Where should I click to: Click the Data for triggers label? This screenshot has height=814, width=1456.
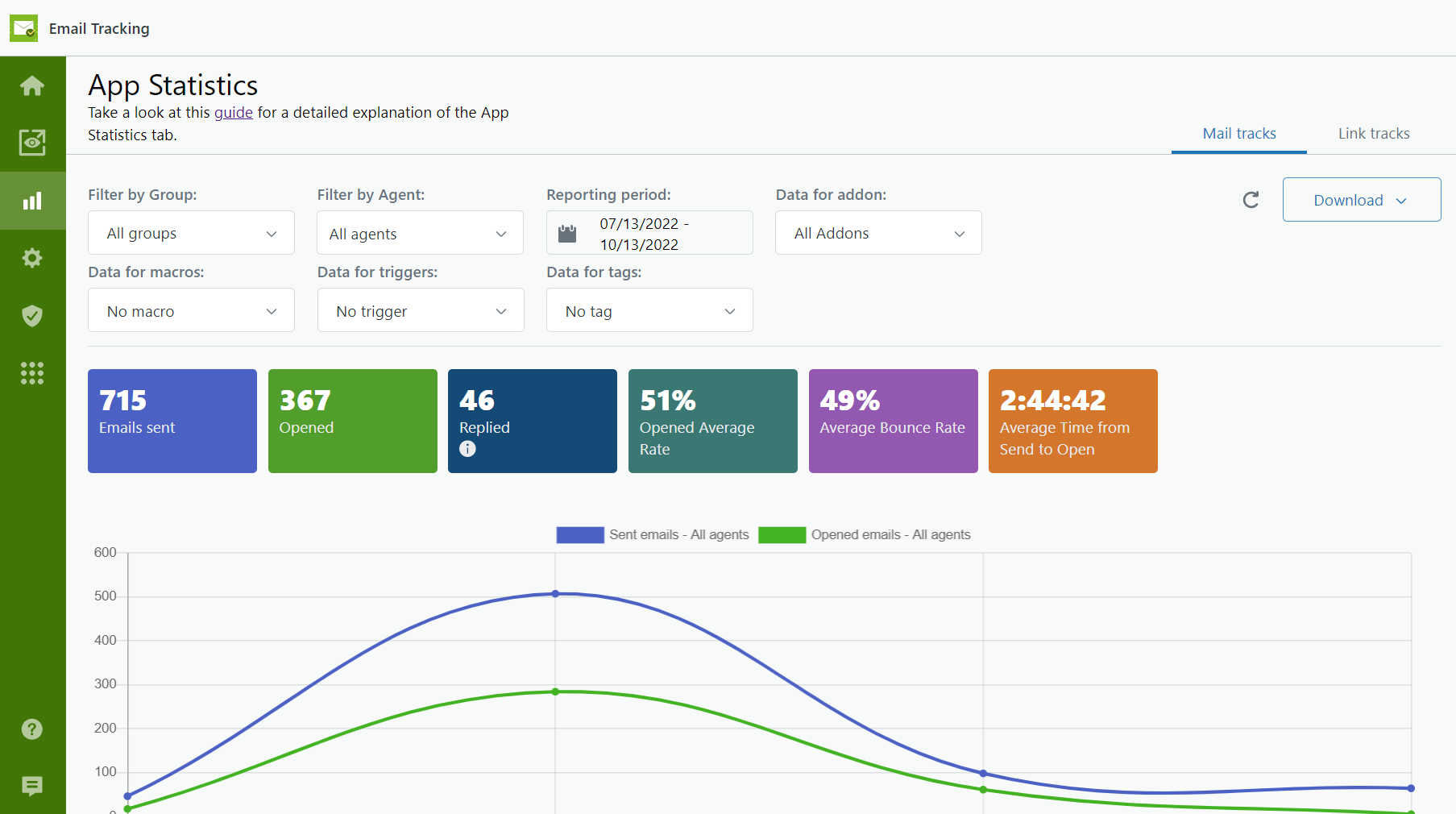click(377, 272)
